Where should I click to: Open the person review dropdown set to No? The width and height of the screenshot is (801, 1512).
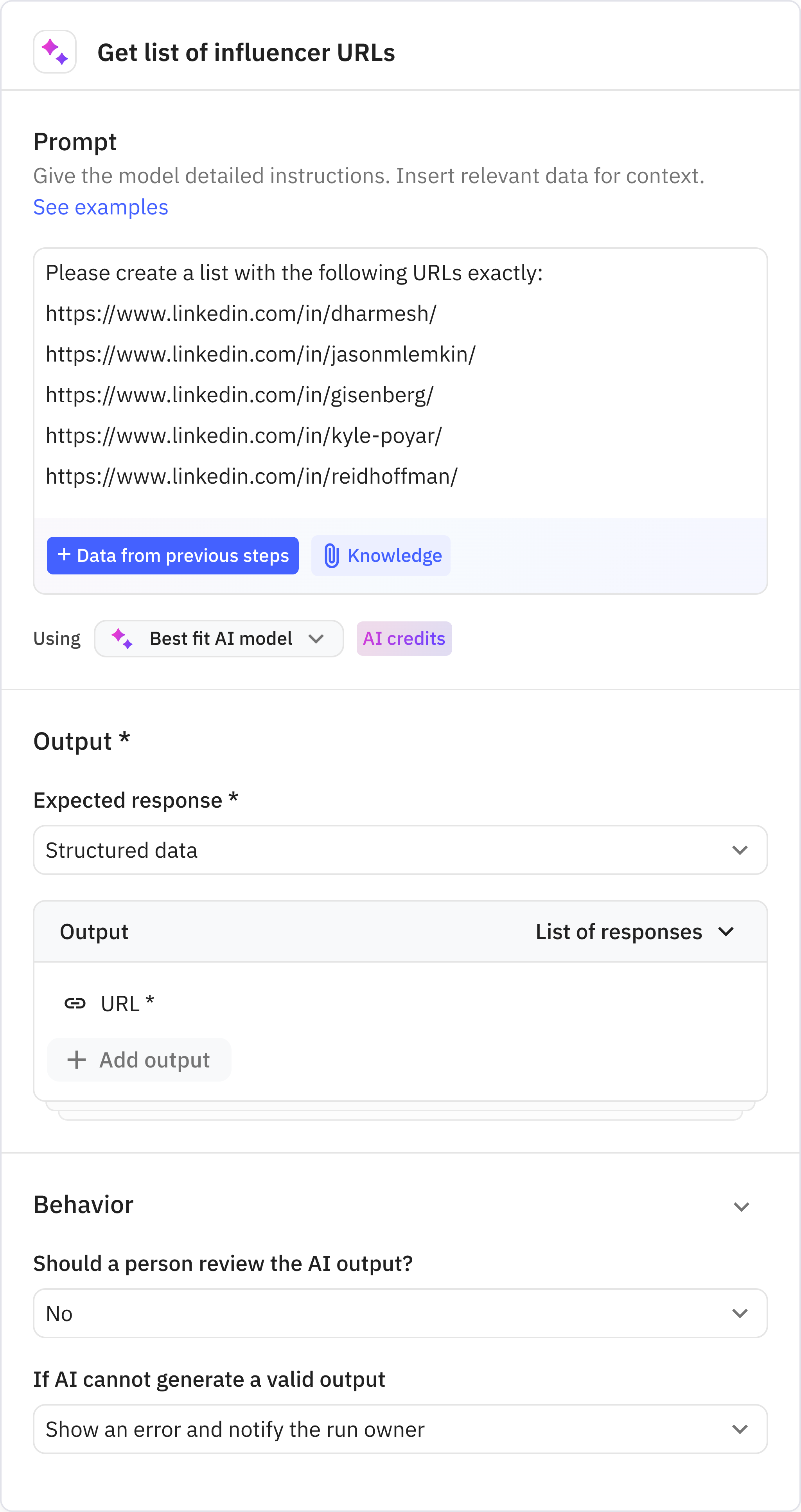click(401, 1313)
